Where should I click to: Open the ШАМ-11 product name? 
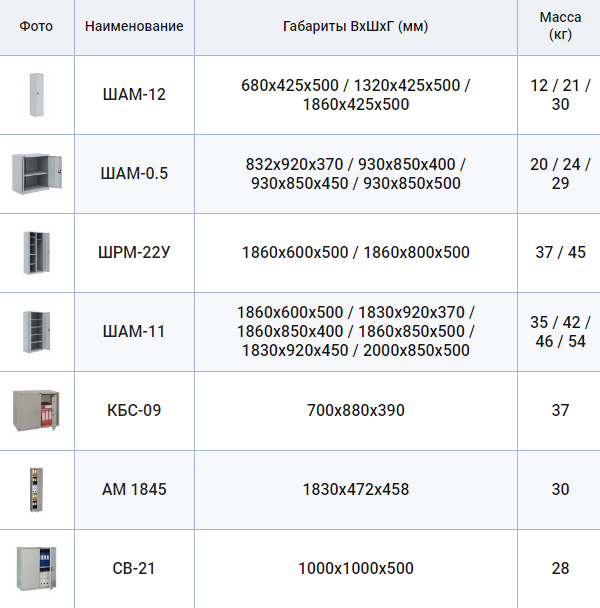pyautogui.click(x=134, y=332)
